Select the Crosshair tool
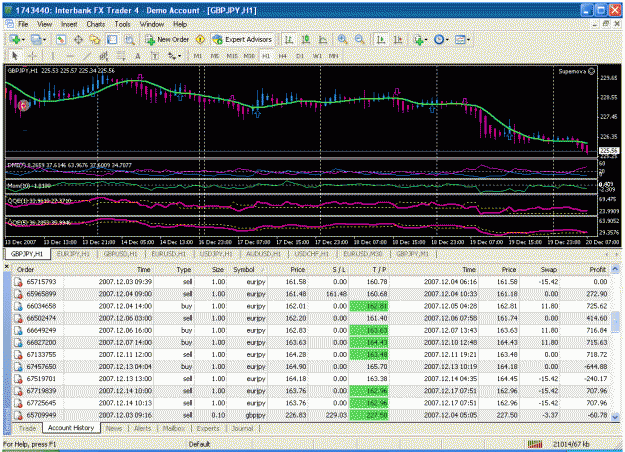Viewport: 625px width, 452px height. click(33, 56)
